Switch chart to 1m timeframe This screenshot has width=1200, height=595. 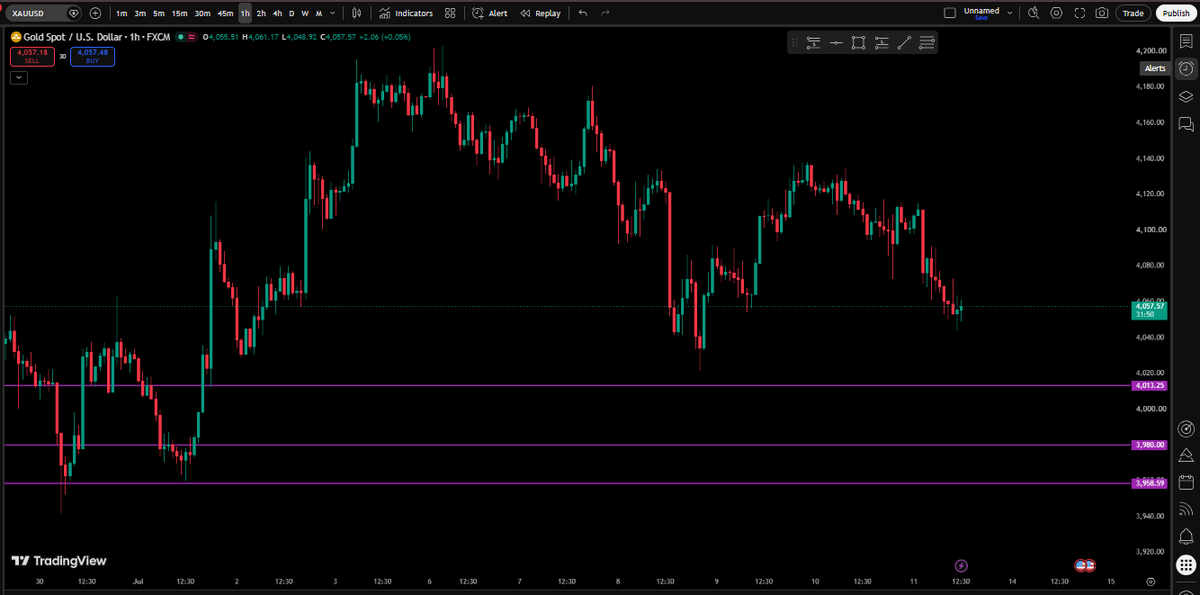tap(121, 13)
